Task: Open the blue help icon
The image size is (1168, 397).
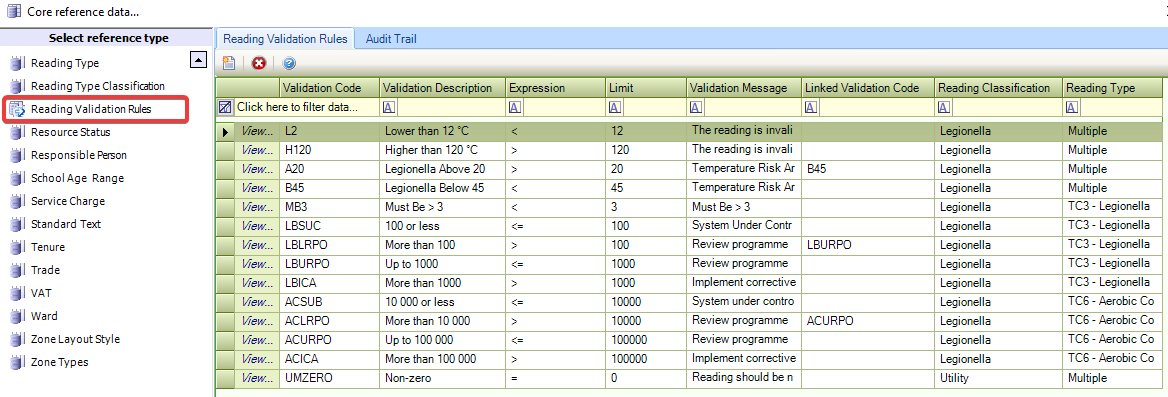Action: (290, 63)
